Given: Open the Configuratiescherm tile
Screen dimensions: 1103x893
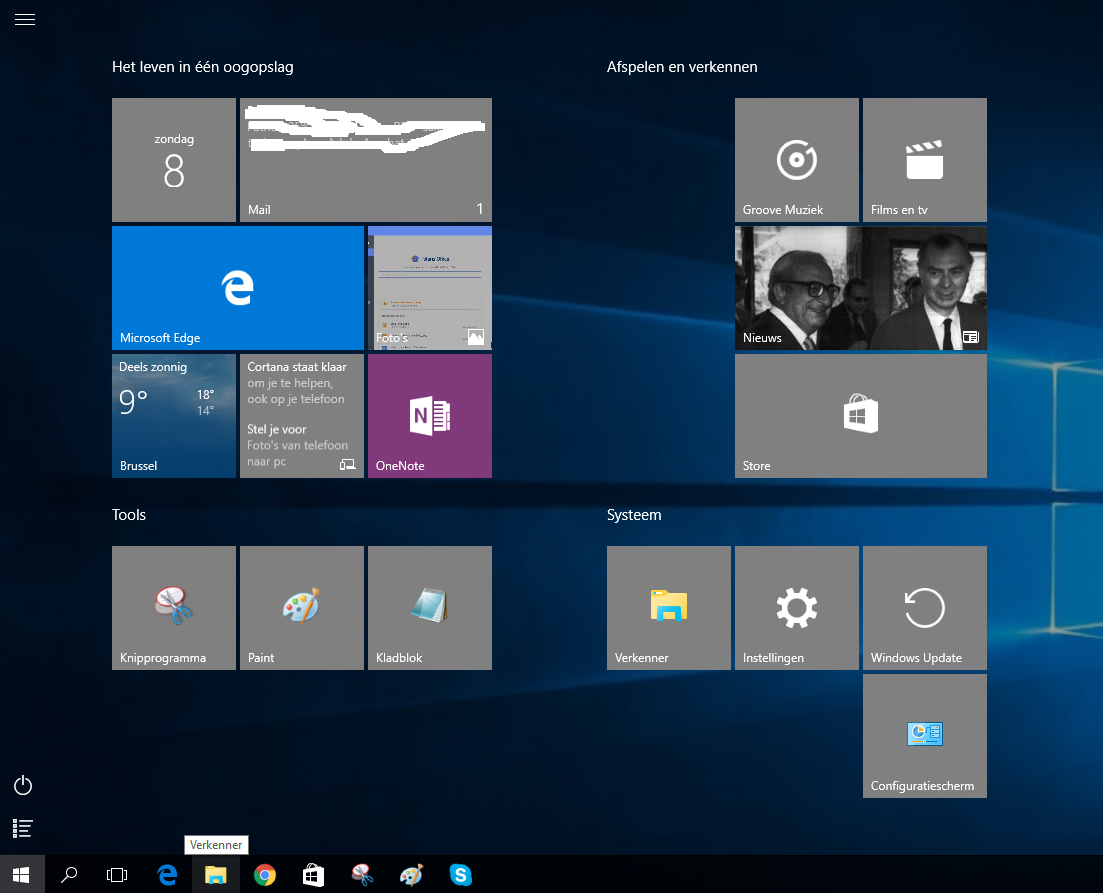Looking at the screenshot, I should 925,736.
